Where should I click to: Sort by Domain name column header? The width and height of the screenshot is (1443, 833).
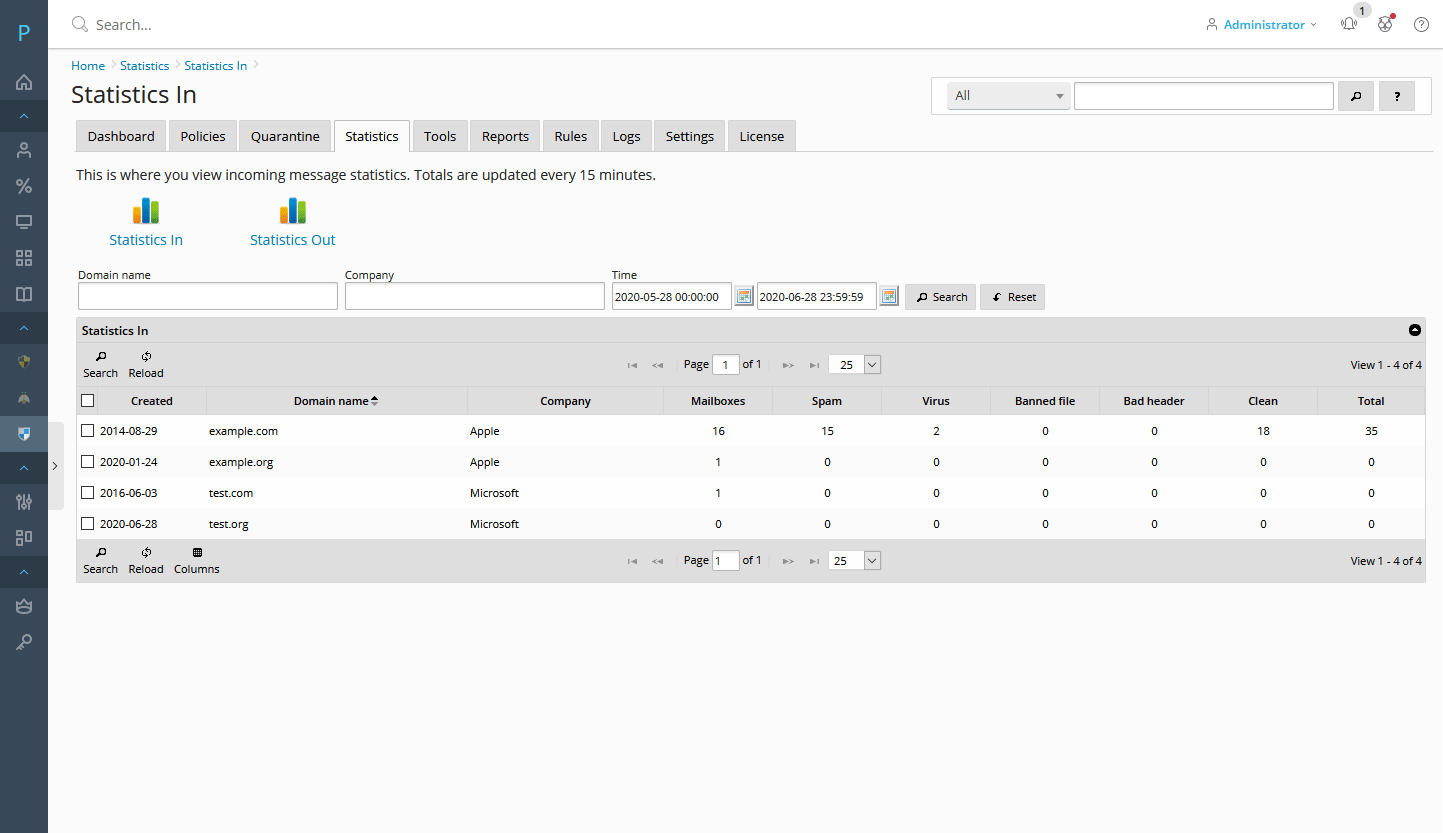click(336, 401)
